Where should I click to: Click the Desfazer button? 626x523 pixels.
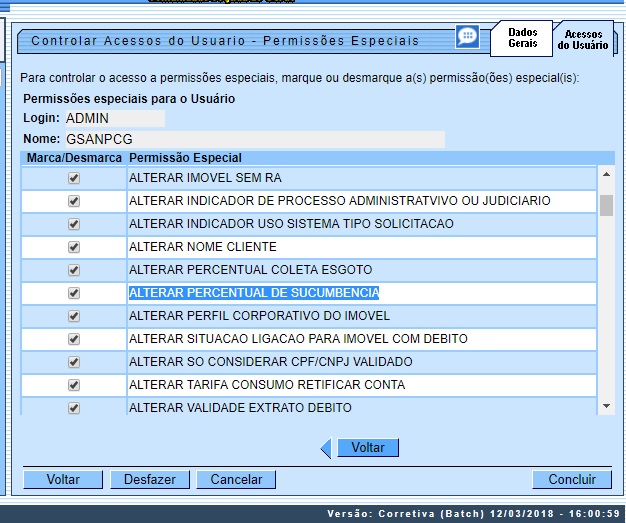149,479
